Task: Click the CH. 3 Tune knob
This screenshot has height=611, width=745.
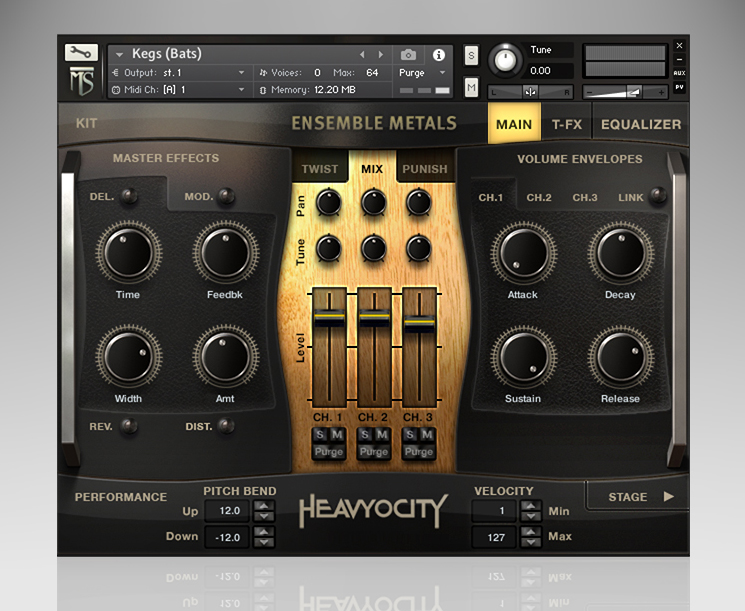Action: [x=419, y=248]
